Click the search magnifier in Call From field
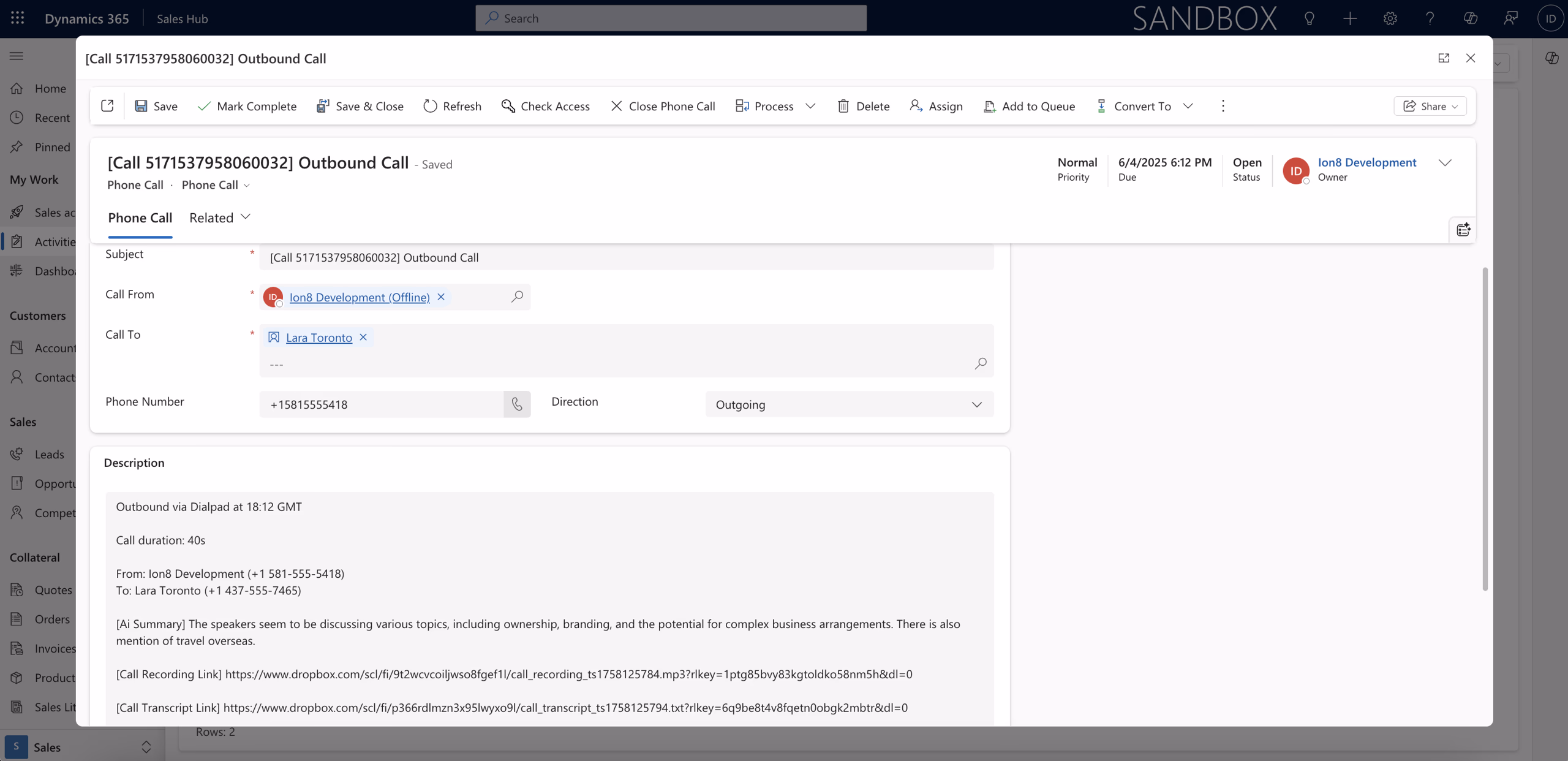This screenshot has height=761, width=1568. 518,297
